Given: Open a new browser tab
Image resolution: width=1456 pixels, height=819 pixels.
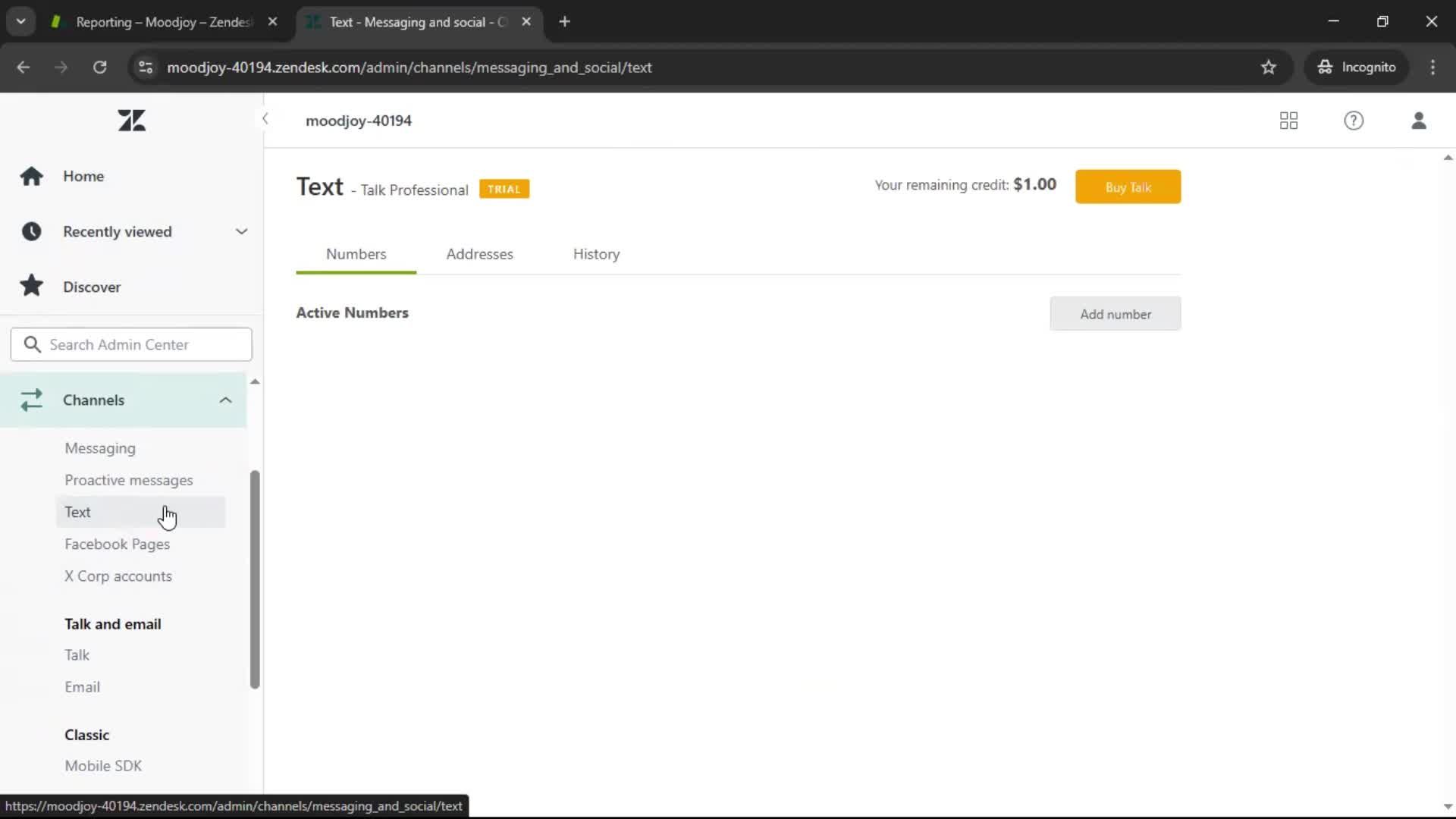Looking at the screenshot, I should (x=564, y=22).
